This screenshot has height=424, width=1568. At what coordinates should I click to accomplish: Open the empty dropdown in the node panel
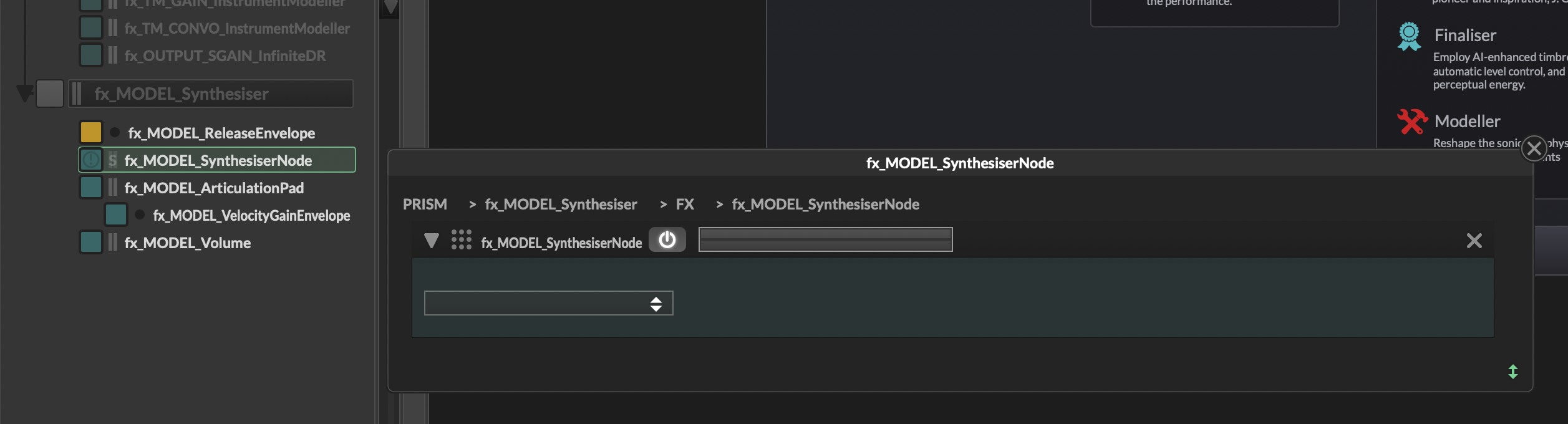click(x=548, y=304)
